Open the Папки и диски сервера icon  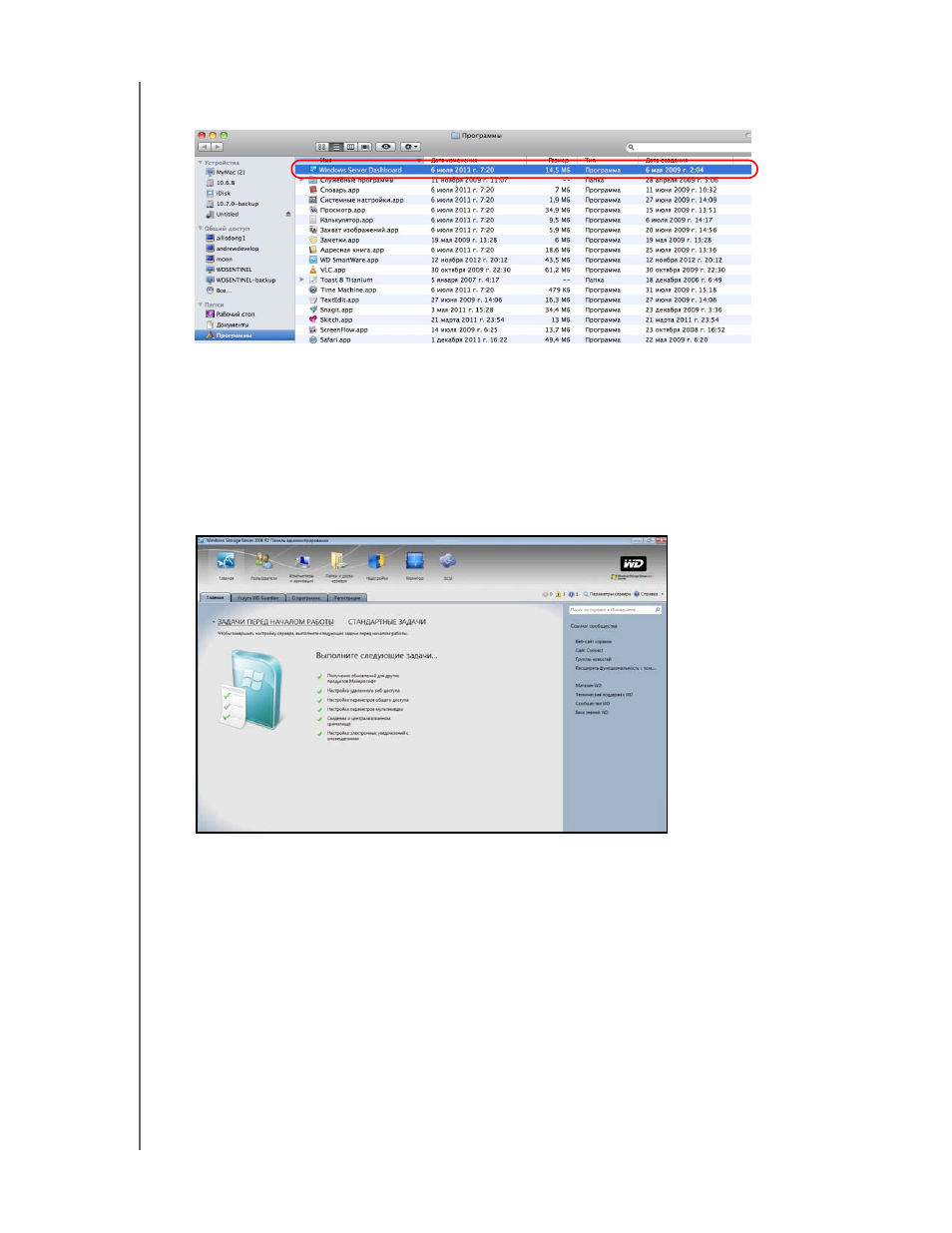339,562
